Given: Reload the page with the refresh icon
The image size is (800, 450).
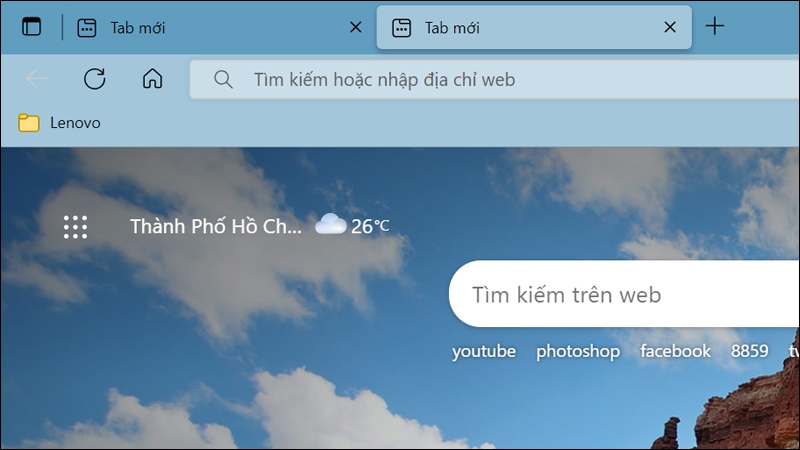Looking at the screenshot, I should coord(94,79).
